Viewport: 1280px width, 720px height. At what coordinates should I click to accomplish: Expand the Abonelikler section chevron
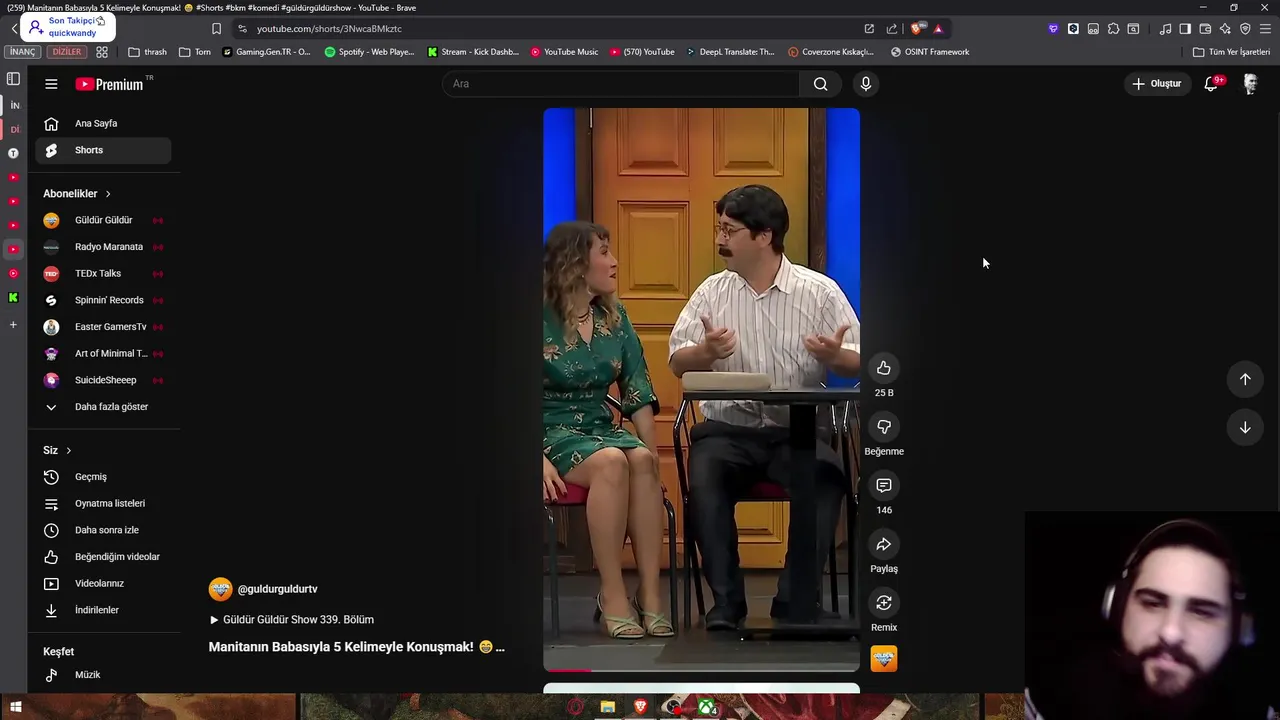pos(108,194)
